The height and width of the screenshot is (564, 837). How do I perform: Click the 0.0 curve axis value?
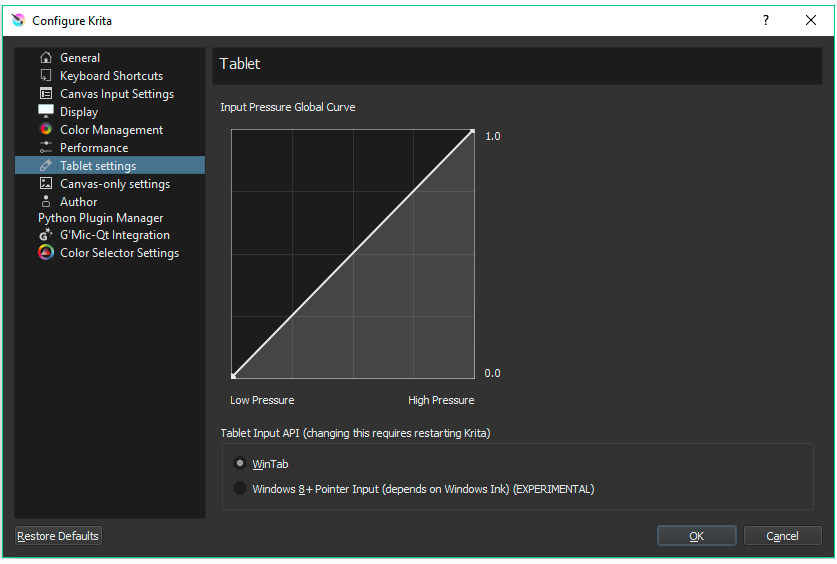click(492, 374)
